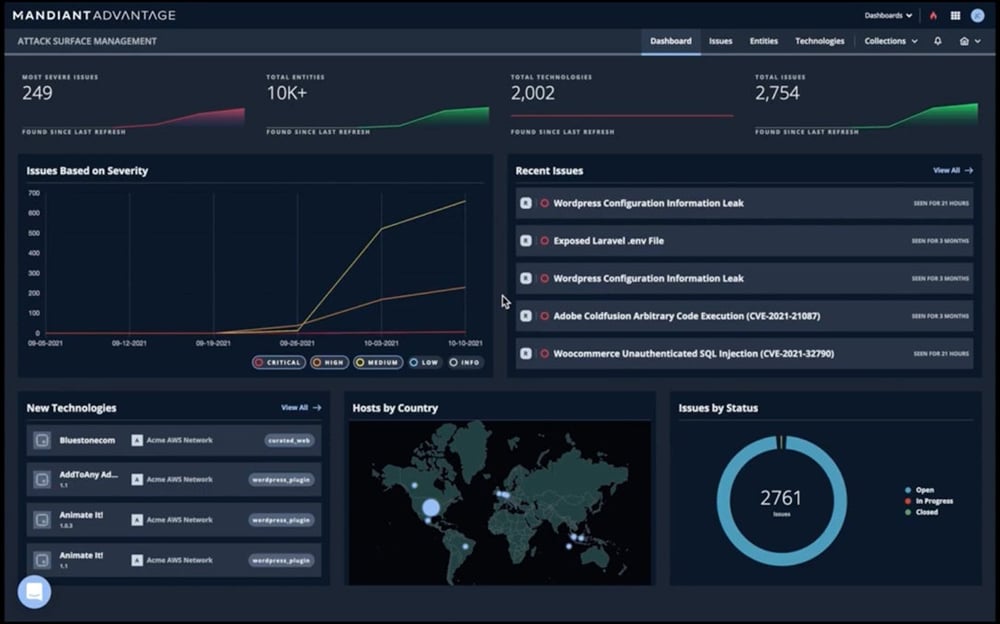Open notifications bell icon
This screenshot has height=624, width=1000.
click(x=938, y=41)
